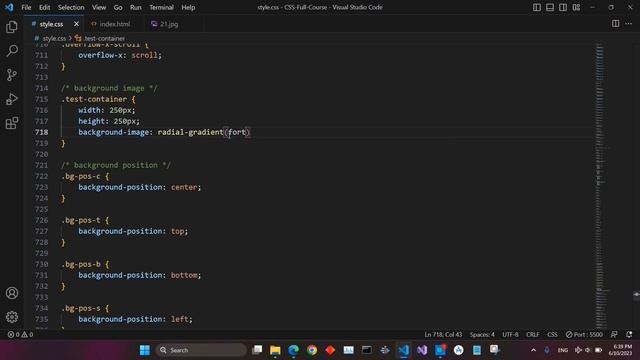Click the minimap code overview
640x360 pixels.
[x=600, y=186]
